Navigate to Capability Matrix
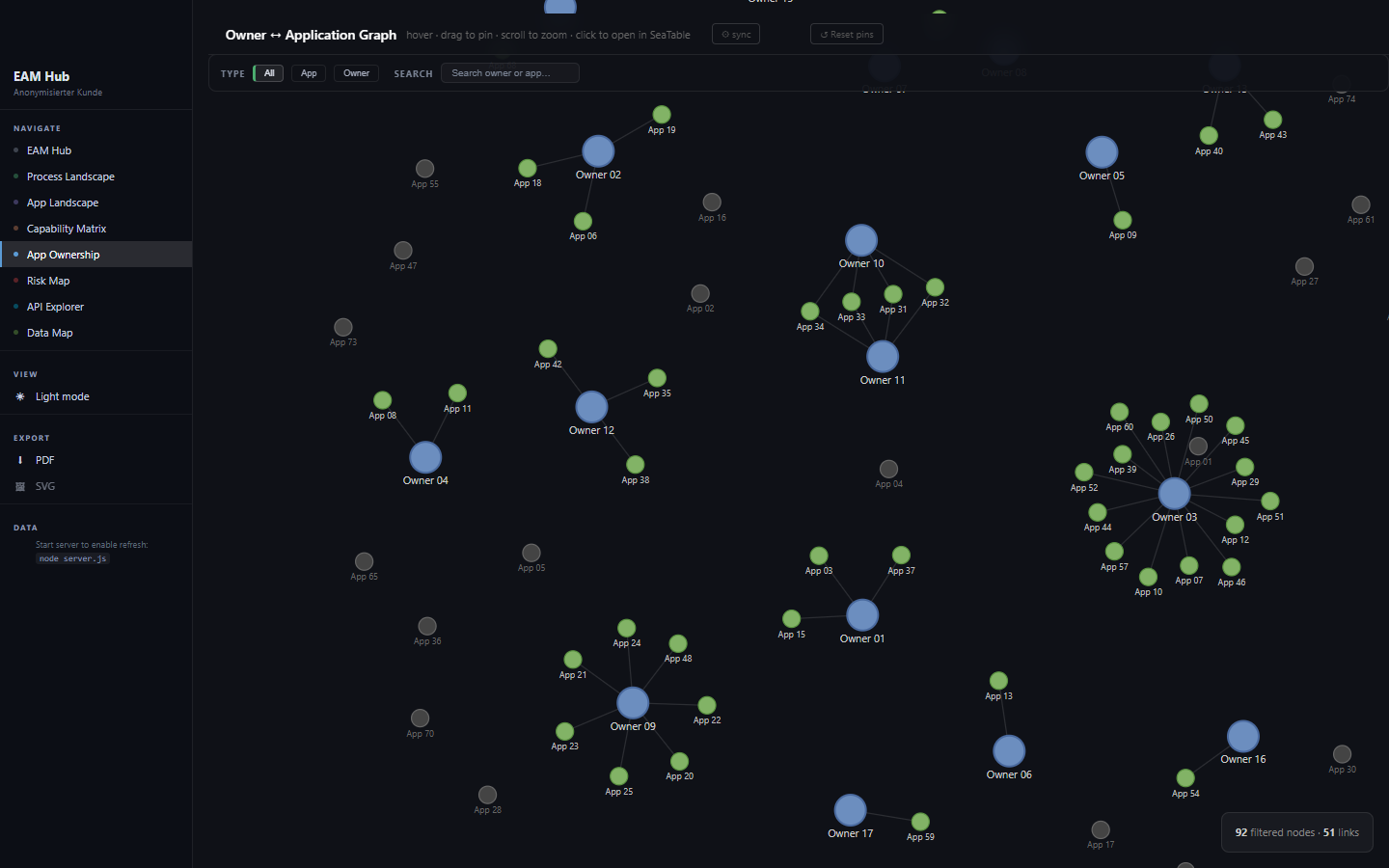Image resolution: width=1389 pixels, height=868 pixels. [96, 229]
